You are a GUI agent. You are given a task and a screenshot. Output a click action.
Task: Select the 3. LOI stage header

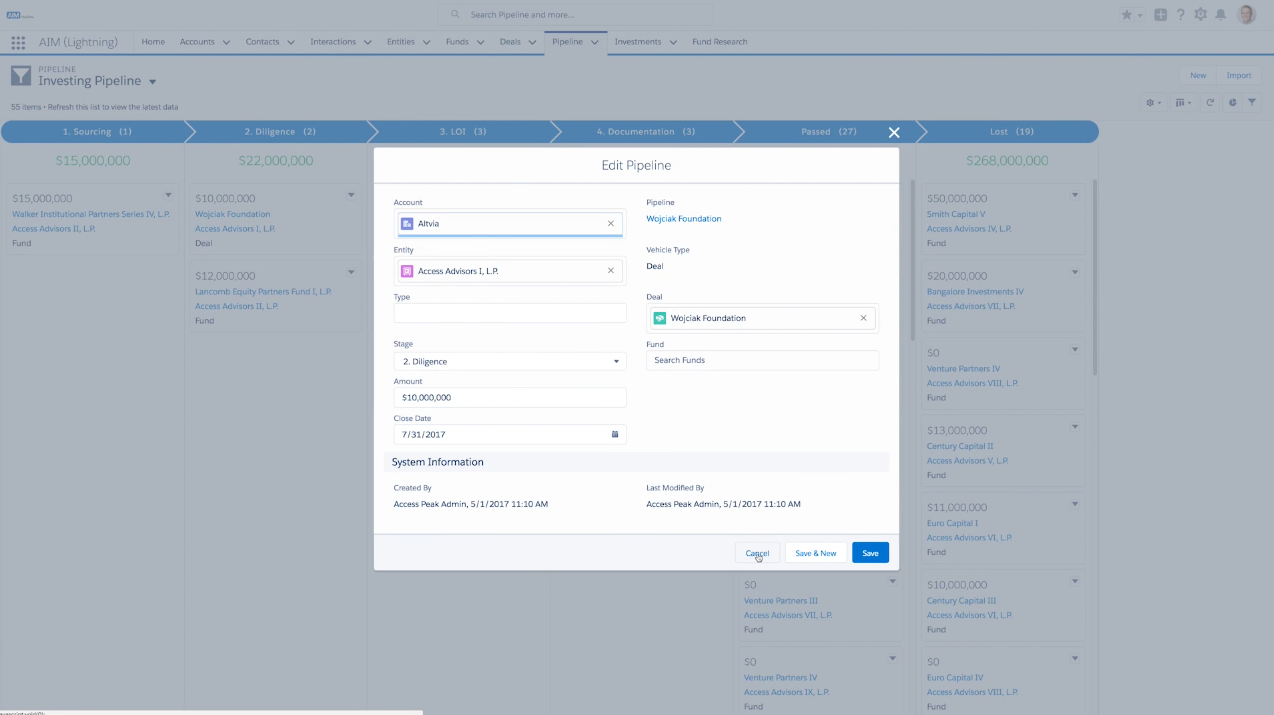click(x=463, y=132)
